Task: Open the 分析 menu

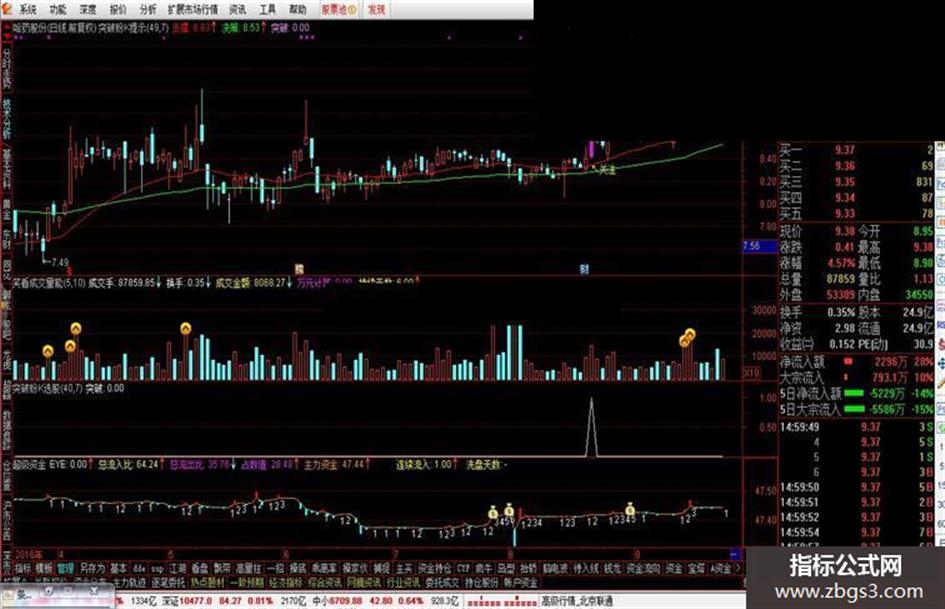Action: [148, 9]
